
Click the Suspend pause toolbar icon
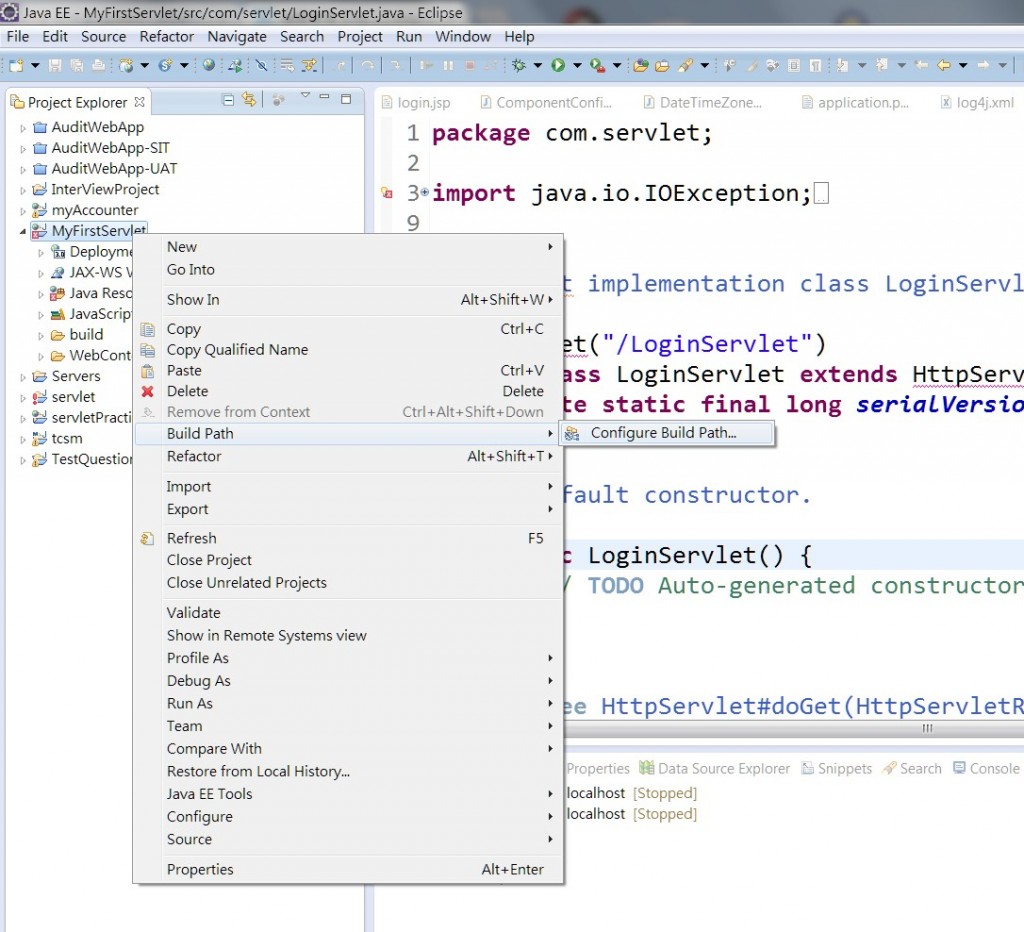coord(448,65)
